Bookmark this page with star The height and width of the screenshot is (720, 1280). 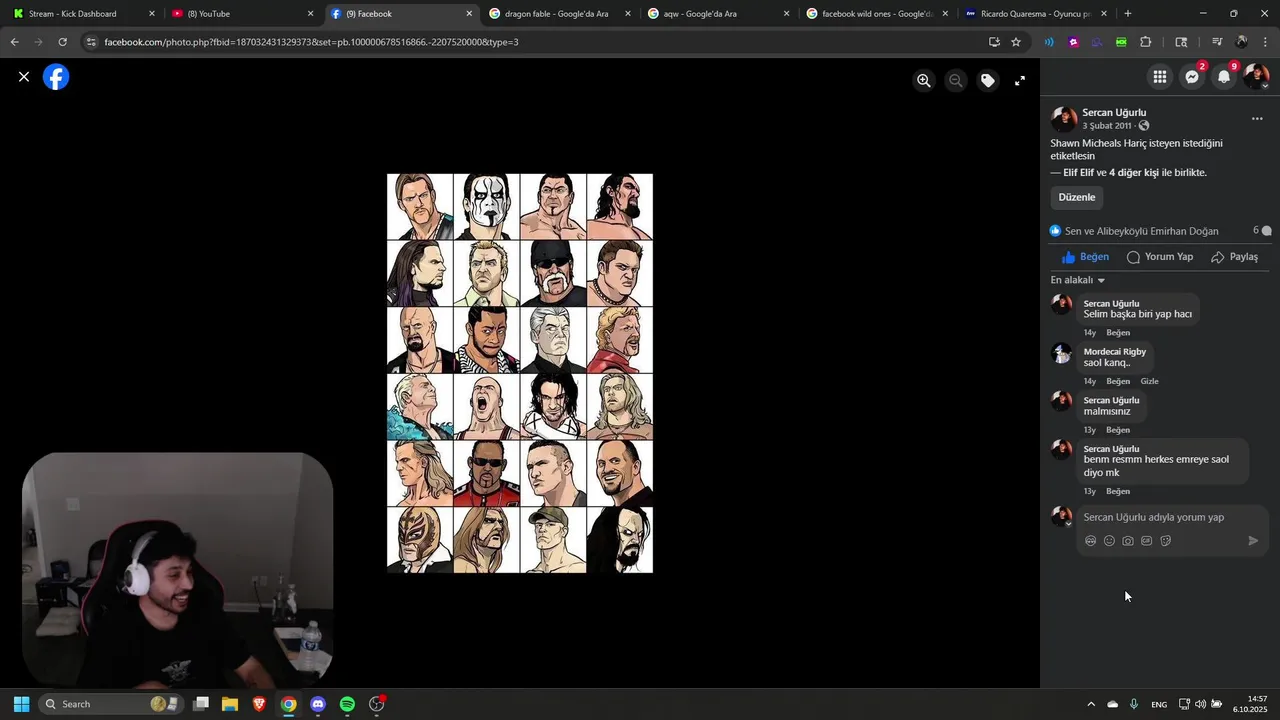(1016, 42)
